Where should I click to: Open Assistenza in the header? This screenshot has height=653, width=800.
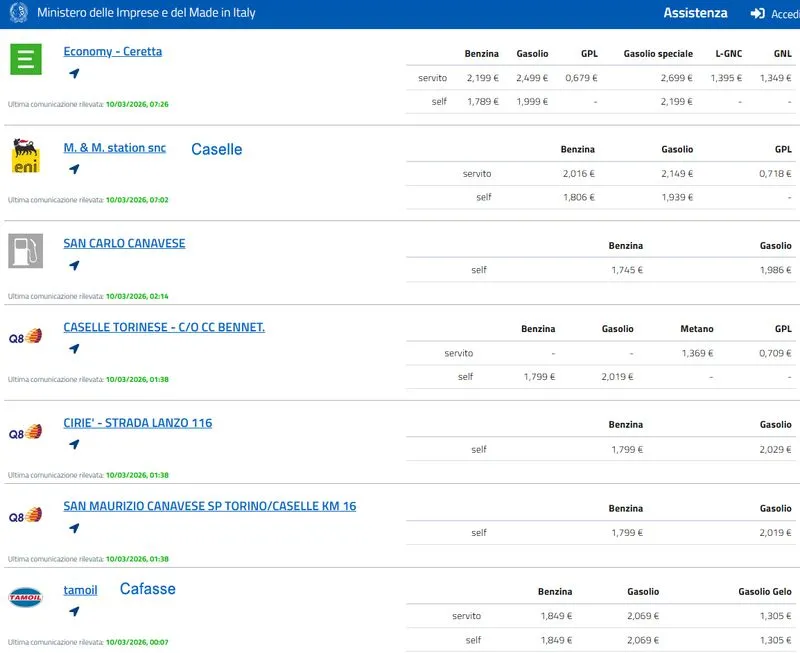pos(695,14)
